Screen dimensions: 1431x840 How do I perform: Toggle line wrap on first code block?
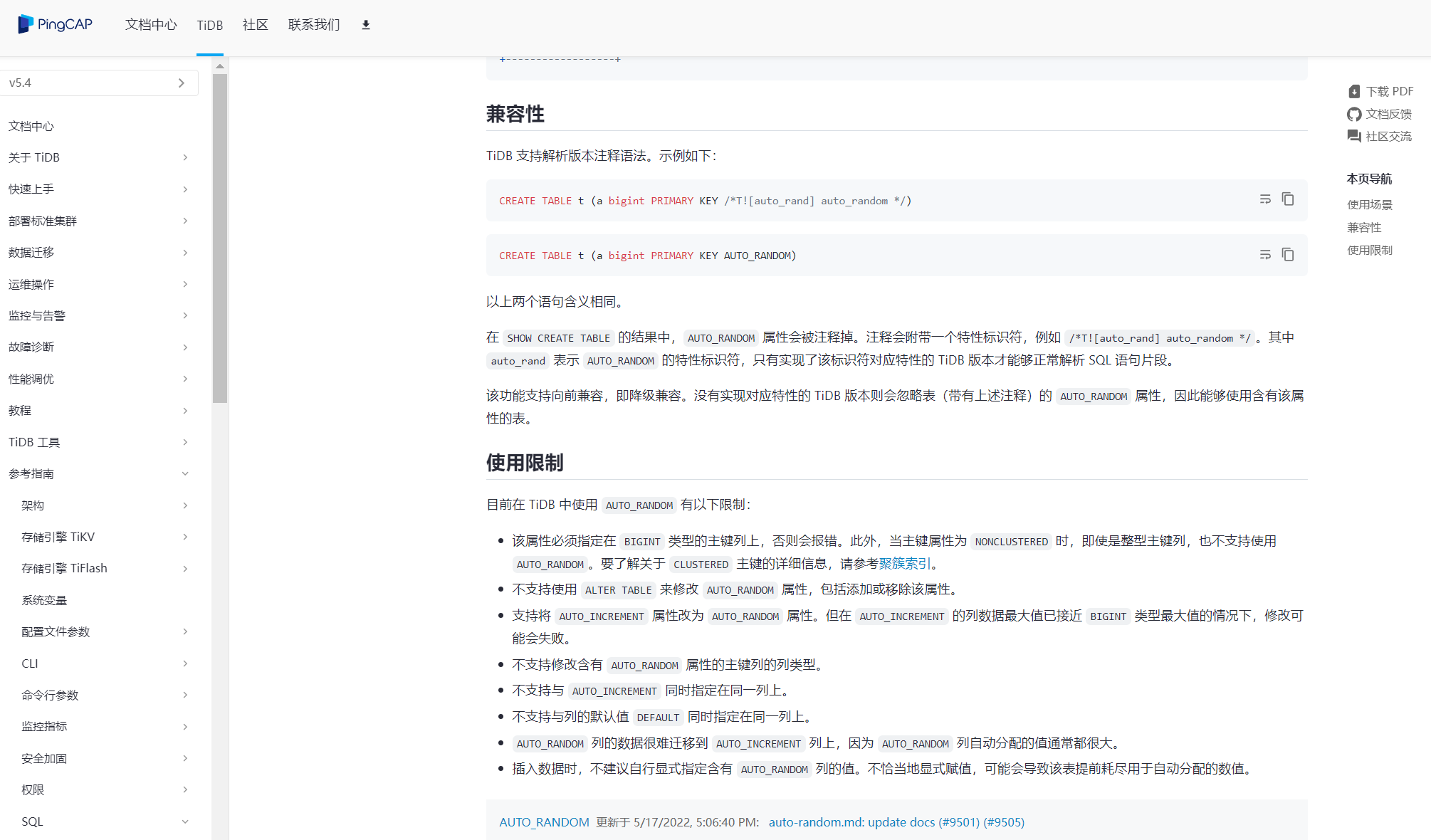(x=1265, y=199)
